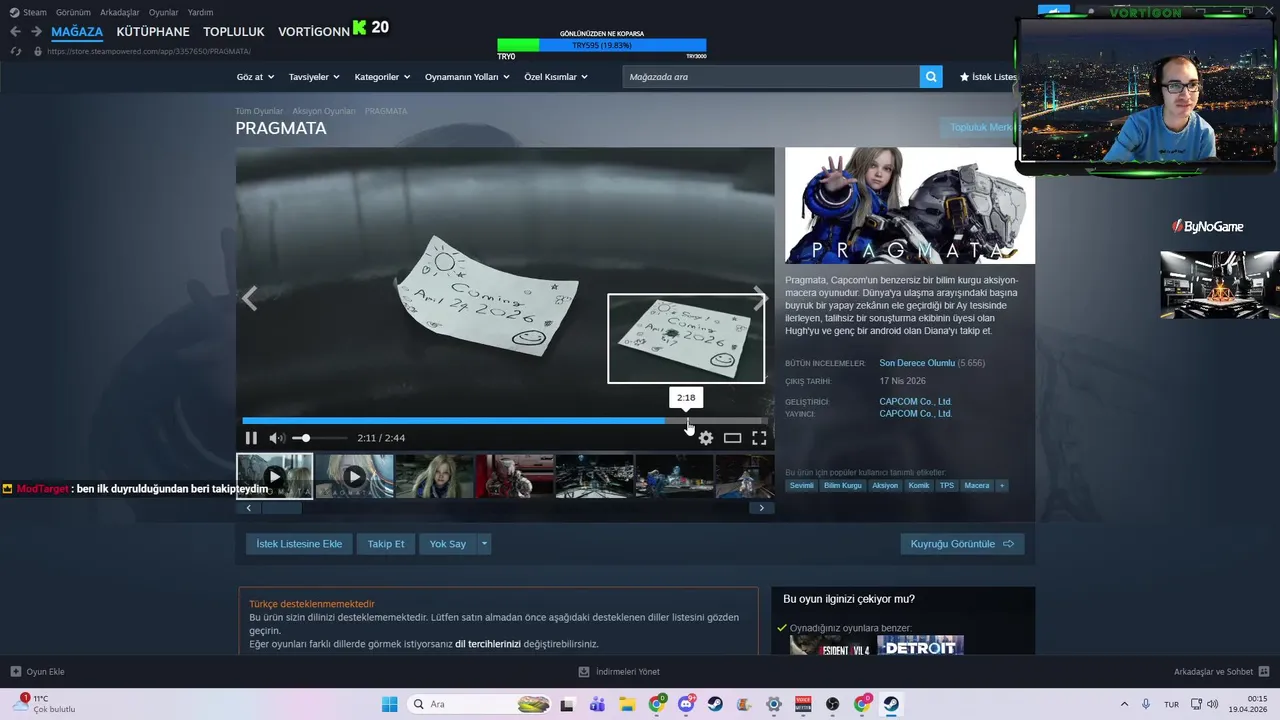
Task: Open the Görünüm menu
Action: click(73, 12)
